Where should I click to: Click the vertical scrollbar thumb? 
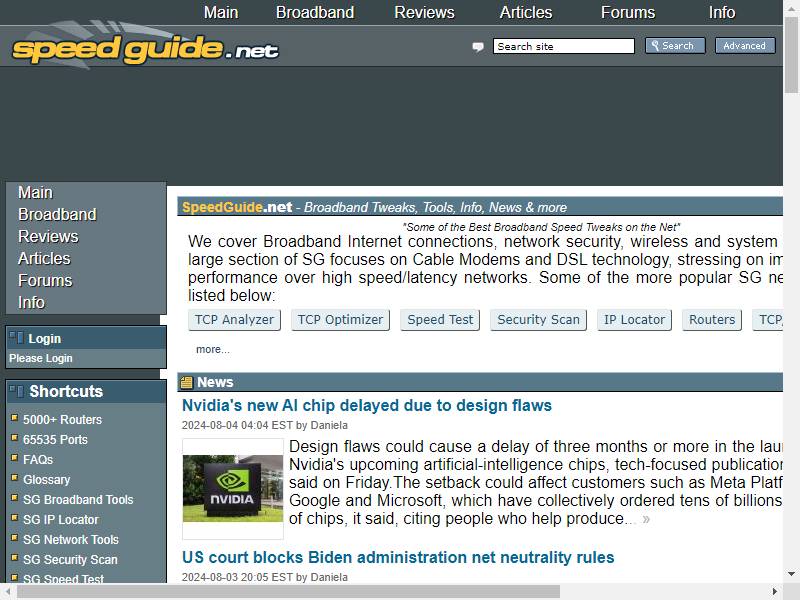[791, 55]
